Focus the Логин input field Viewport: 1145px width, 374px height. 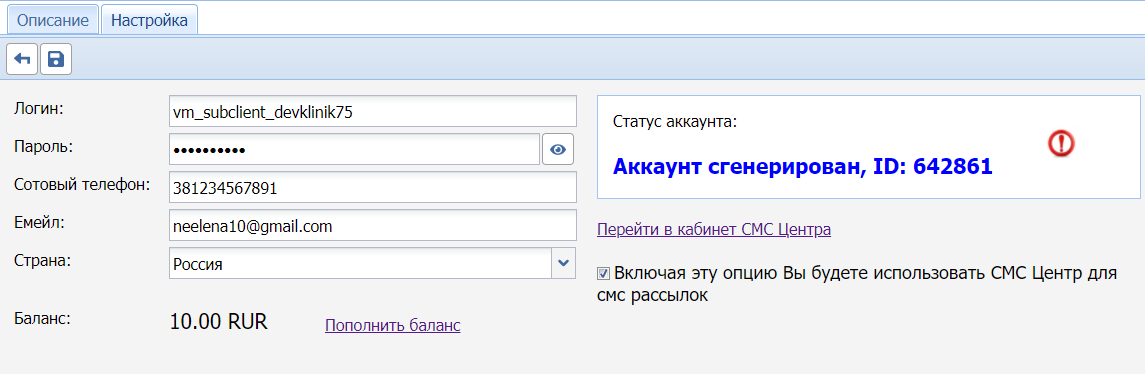pyautogui.click(x=372, y=111)
